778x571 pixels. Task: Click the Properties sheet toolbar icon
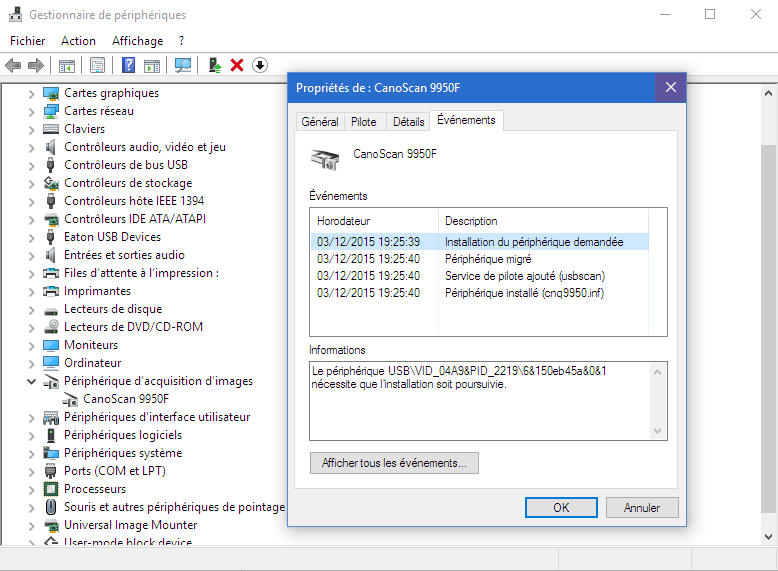97,65
